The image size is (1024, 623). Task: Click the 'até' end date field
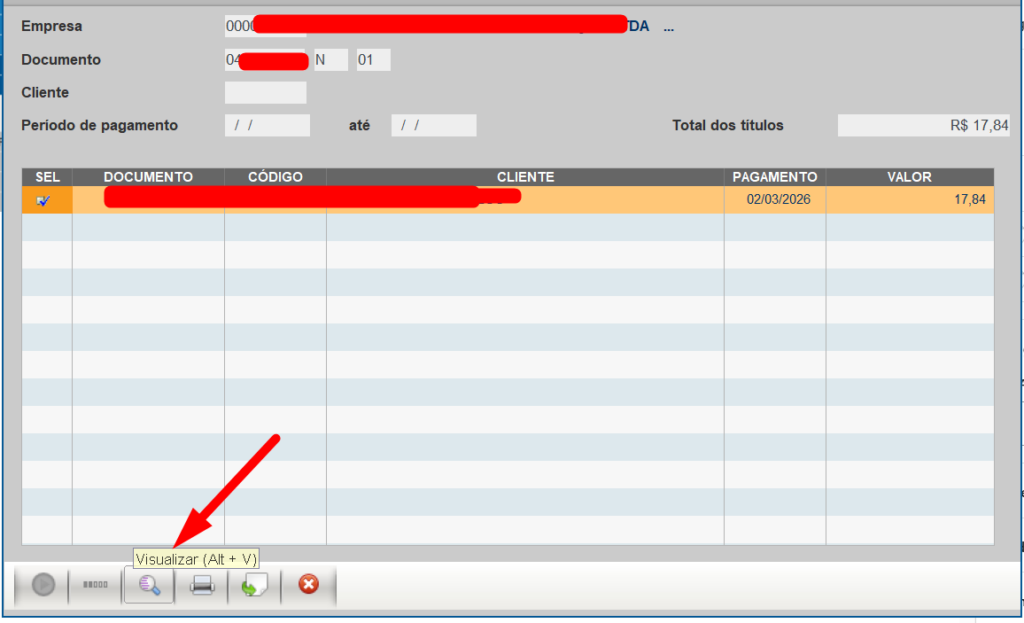tap(433, 126)
